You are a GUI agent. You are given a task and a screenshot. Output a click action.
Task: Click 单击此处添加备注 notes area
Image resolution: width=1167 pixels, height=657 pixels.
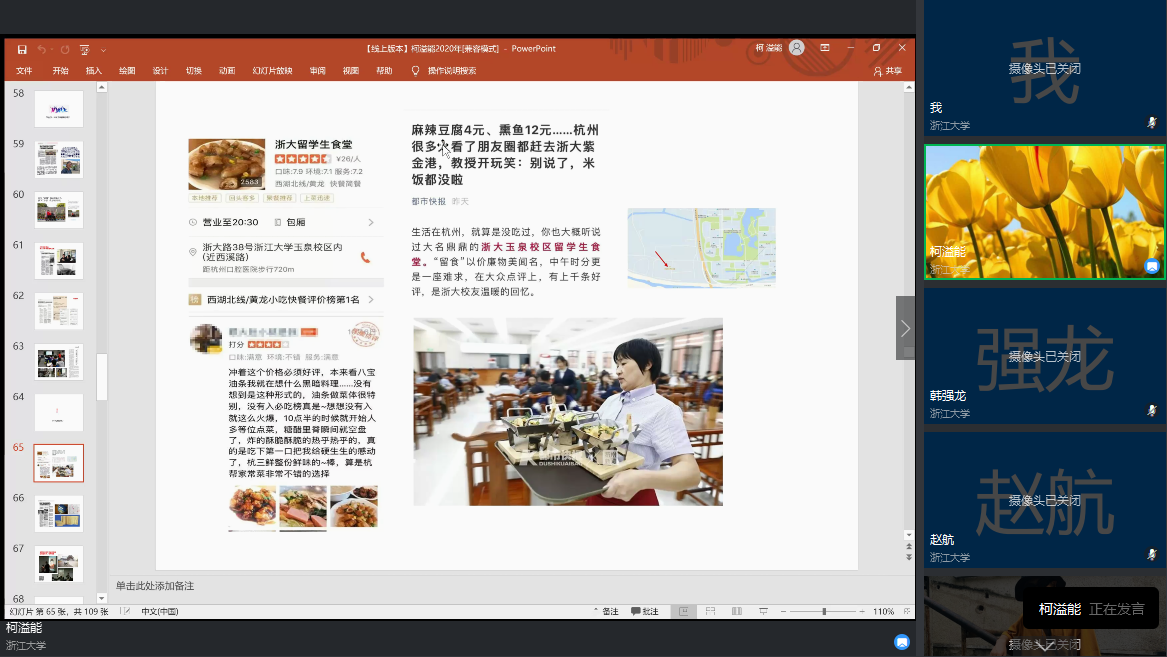tap(155, 586)
